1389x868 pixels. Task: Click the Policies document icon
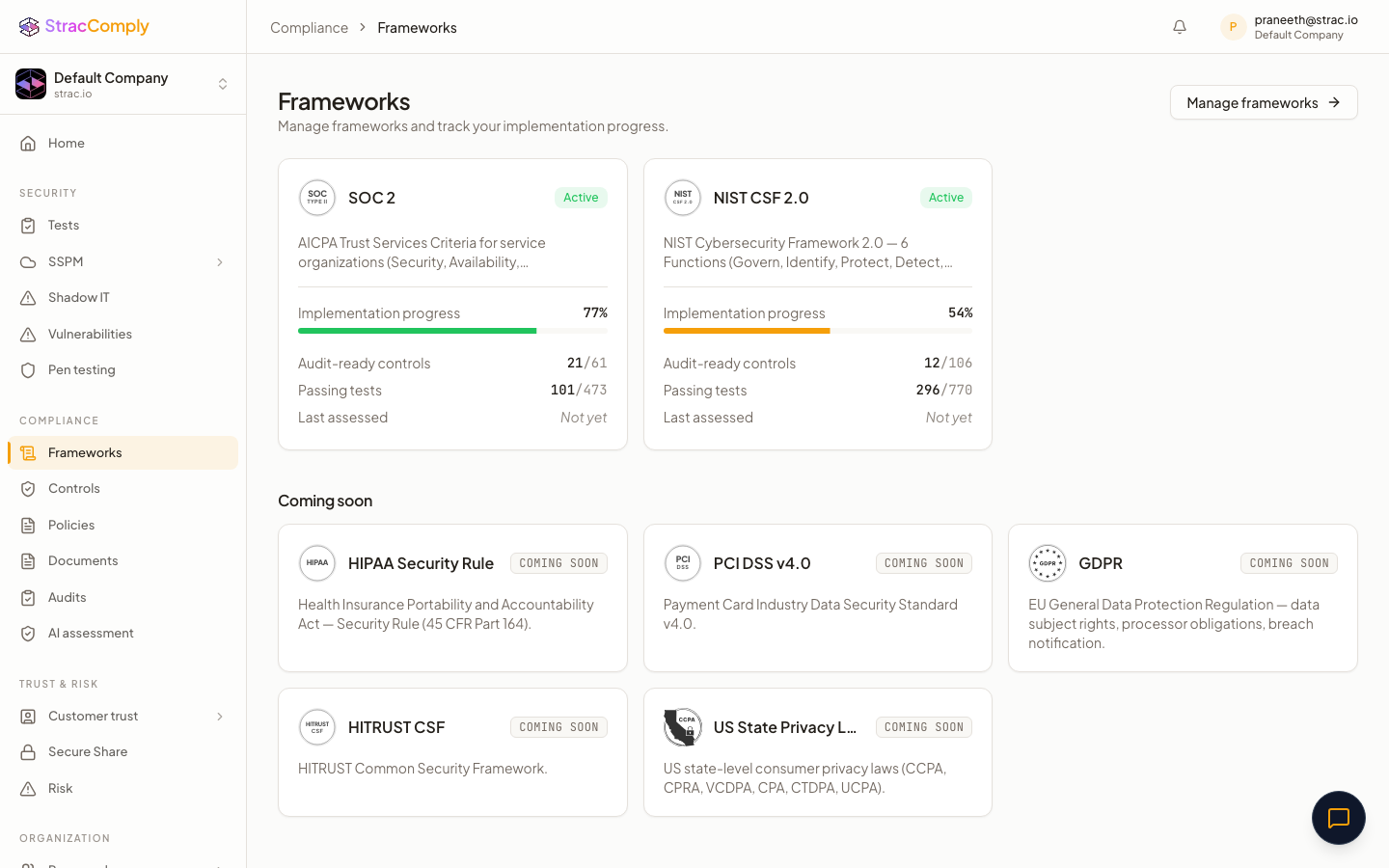(28, 526)
